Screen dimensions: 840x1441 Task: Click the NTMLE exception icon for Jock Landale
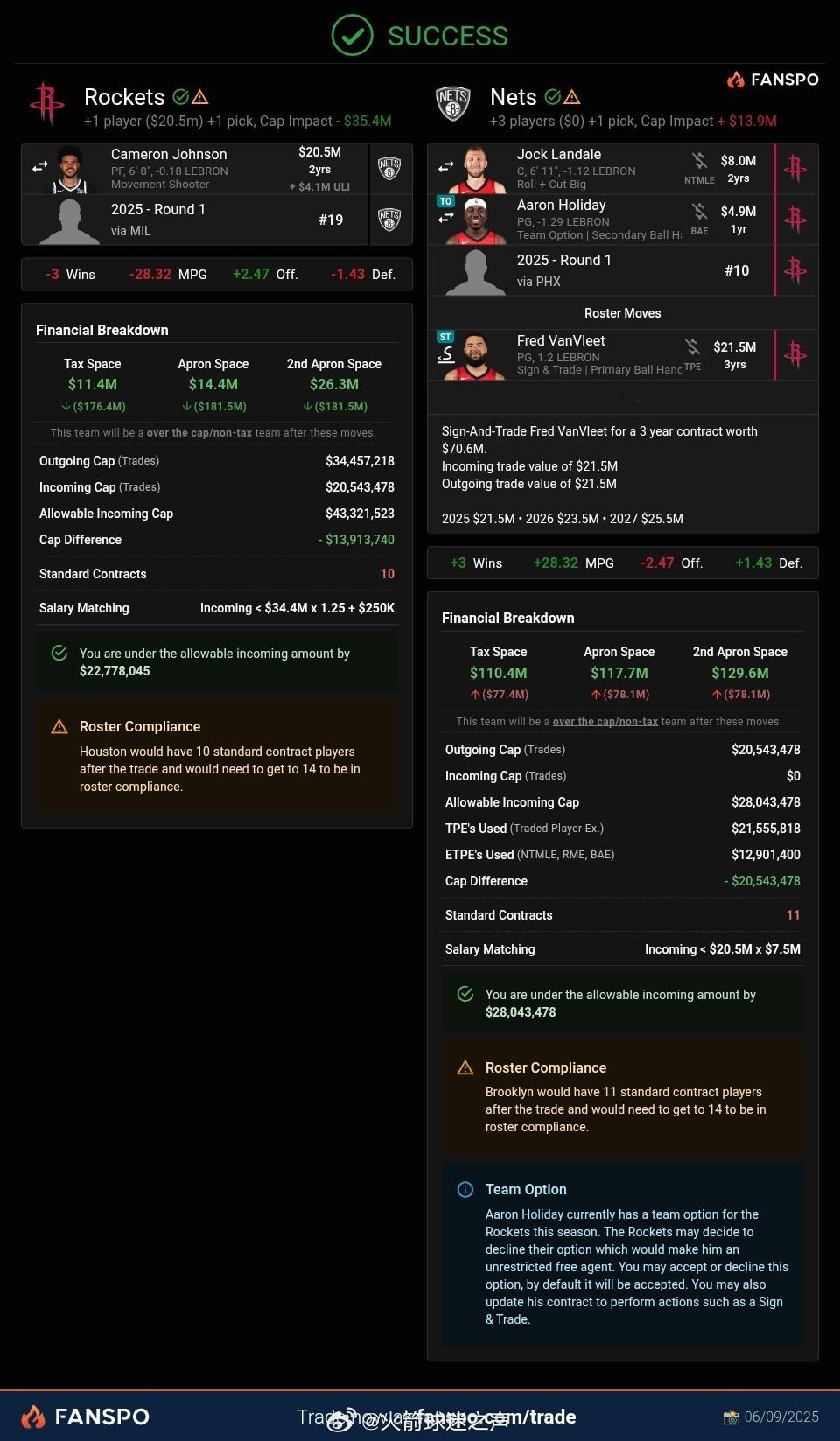click(699, 161)
